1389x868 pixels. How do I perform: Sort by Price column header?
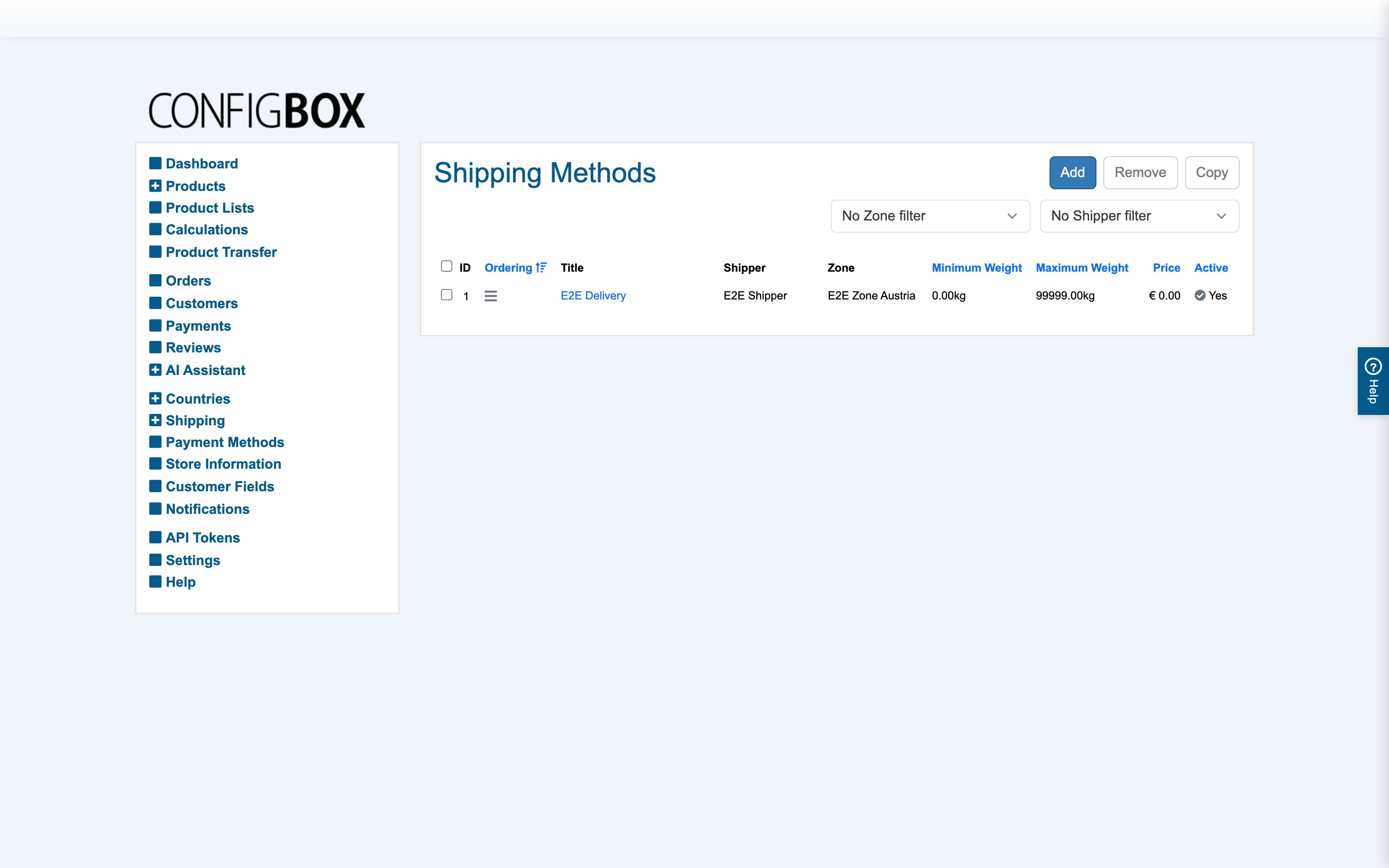click(1166, 267)
